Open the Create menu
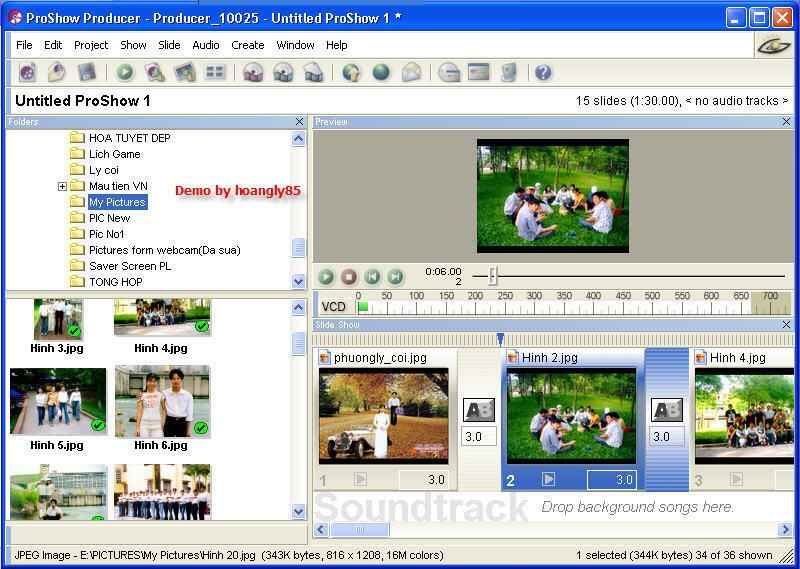 coord(247,45)
